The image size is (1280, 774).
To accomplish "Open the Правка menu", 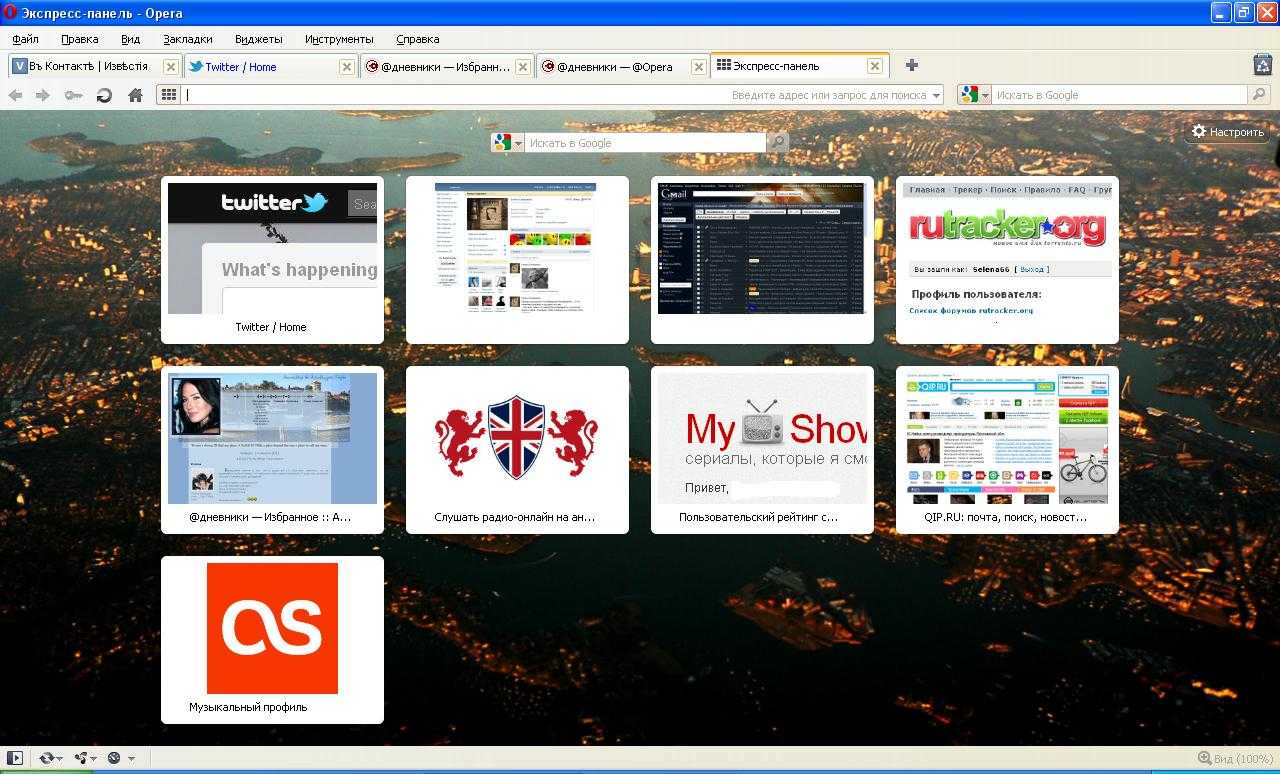I will coord(79,39).
